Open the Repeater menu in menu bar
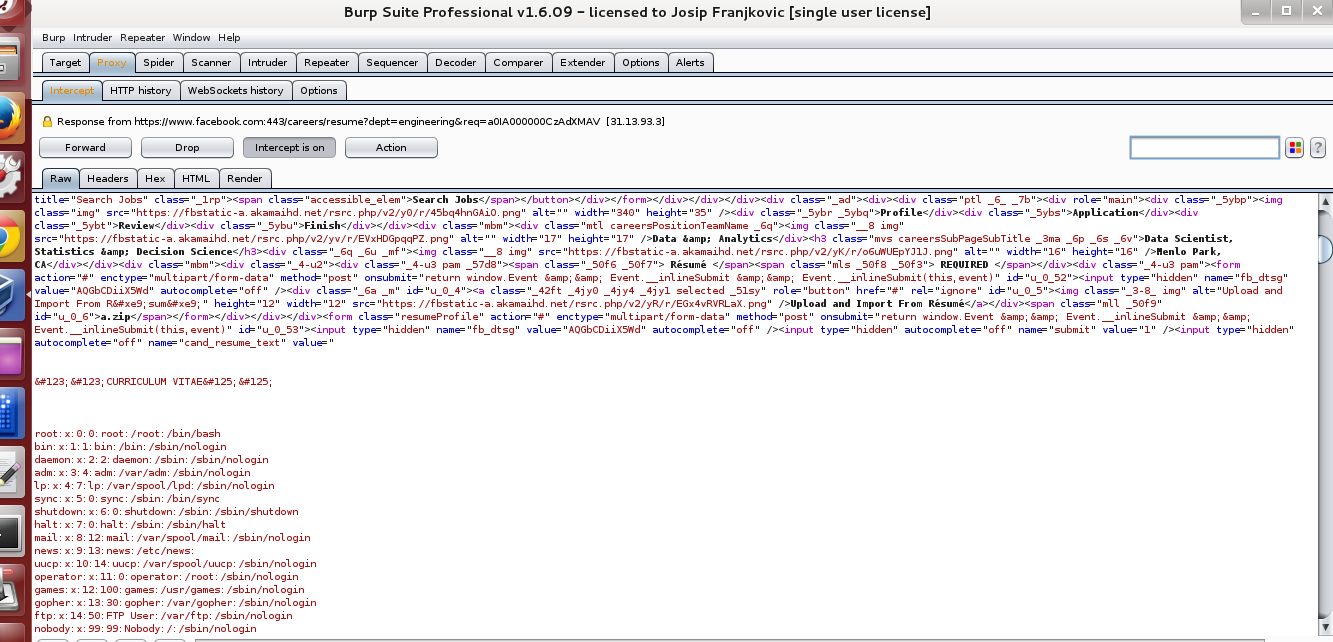The width and height of the screenshot is (1333, 642). [142, 37]
